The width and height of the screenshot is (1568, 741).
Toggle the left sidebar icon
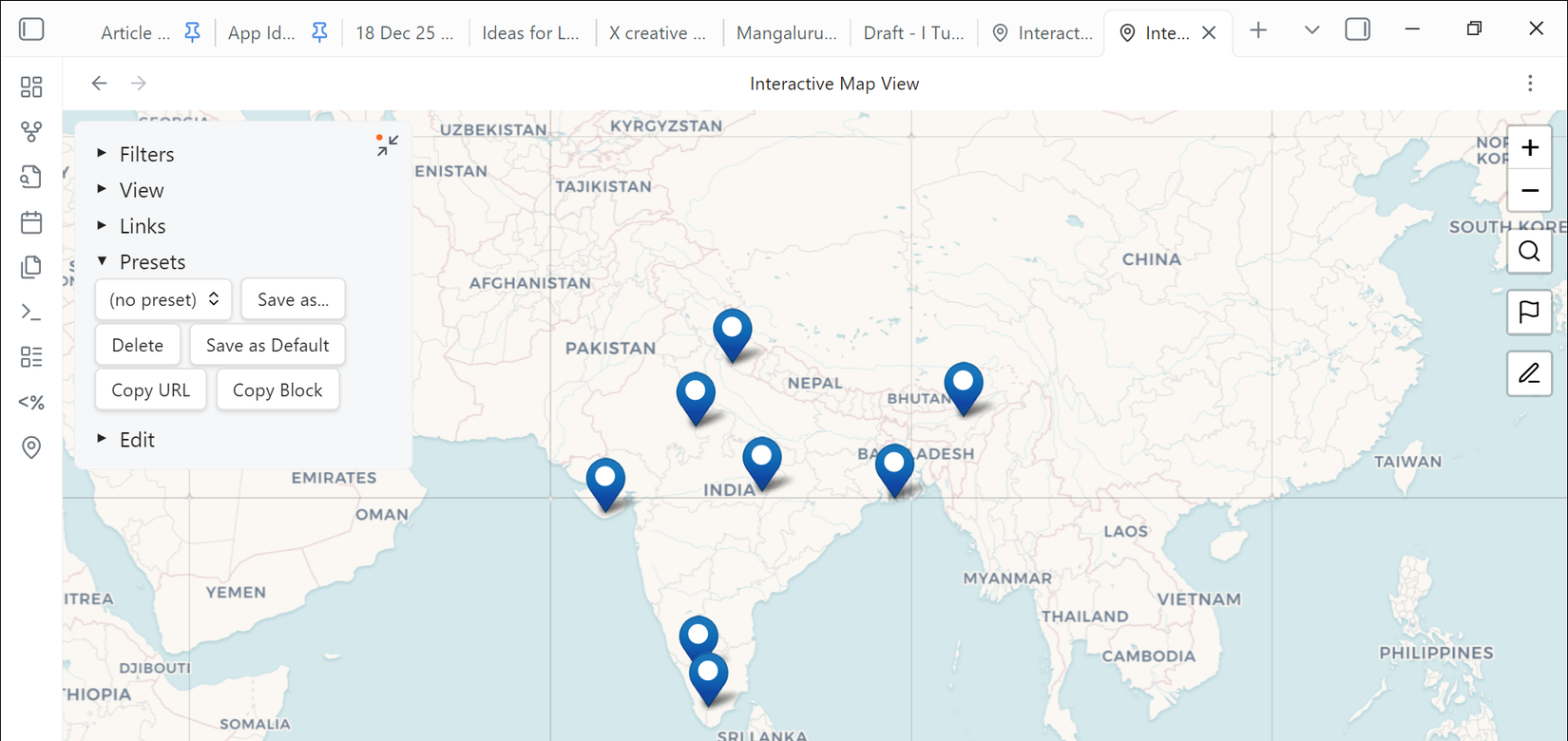point(31,29)
